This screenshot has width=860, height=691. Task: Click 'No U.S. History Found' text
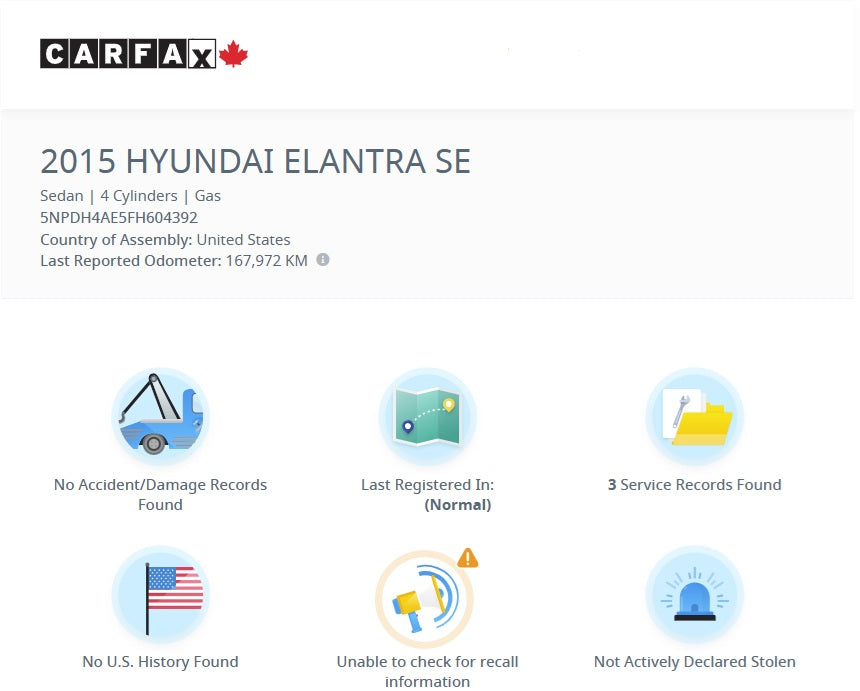pyautogui.click(x=160, y=662)
